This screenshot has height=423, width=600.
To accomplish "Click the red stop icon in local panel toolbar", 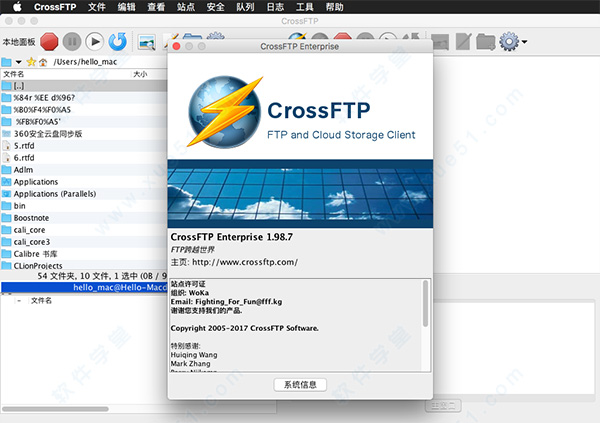I will click(49, 41).
